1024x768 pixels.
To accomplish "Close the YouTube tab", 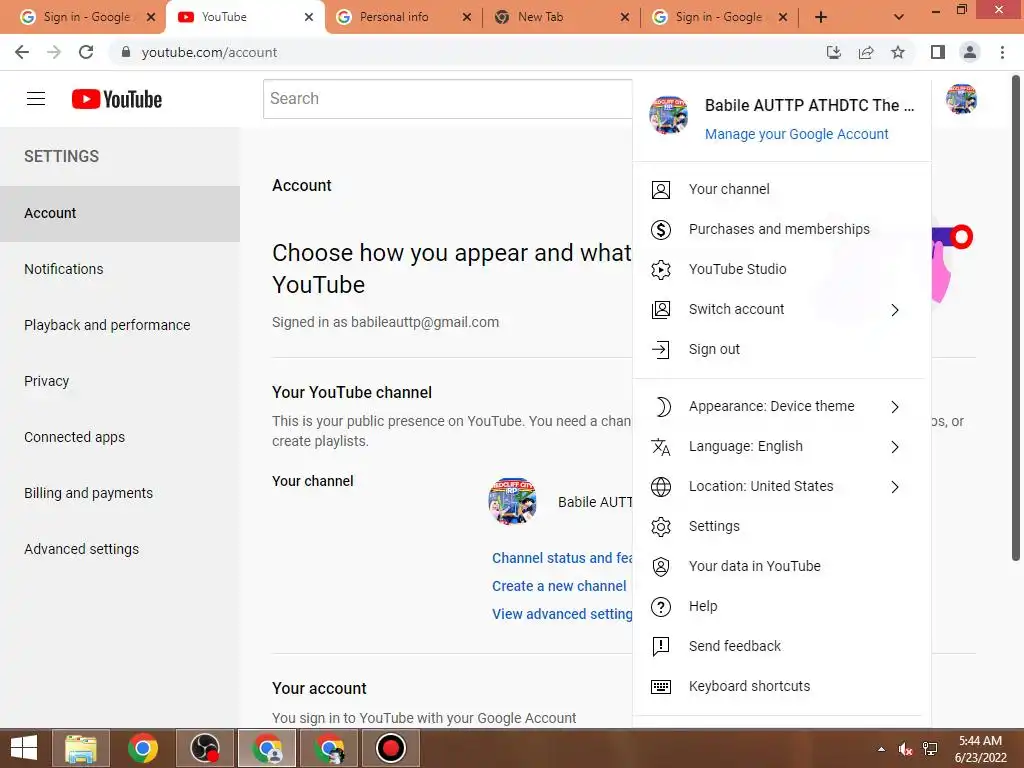I will pyautogui.click(x=309, y=17).
